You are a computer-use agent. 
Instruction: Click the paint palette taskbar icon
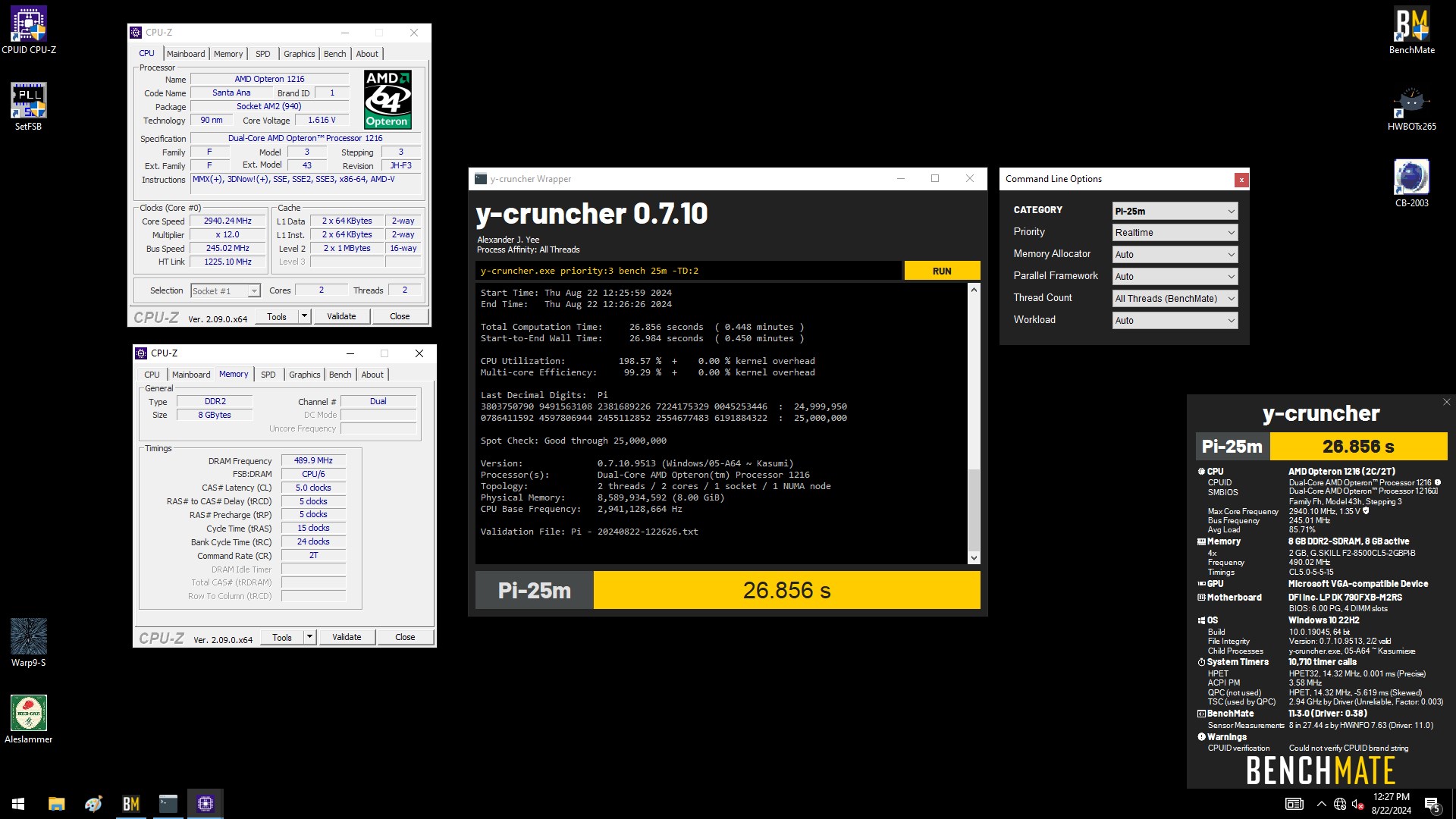point(93,804)
